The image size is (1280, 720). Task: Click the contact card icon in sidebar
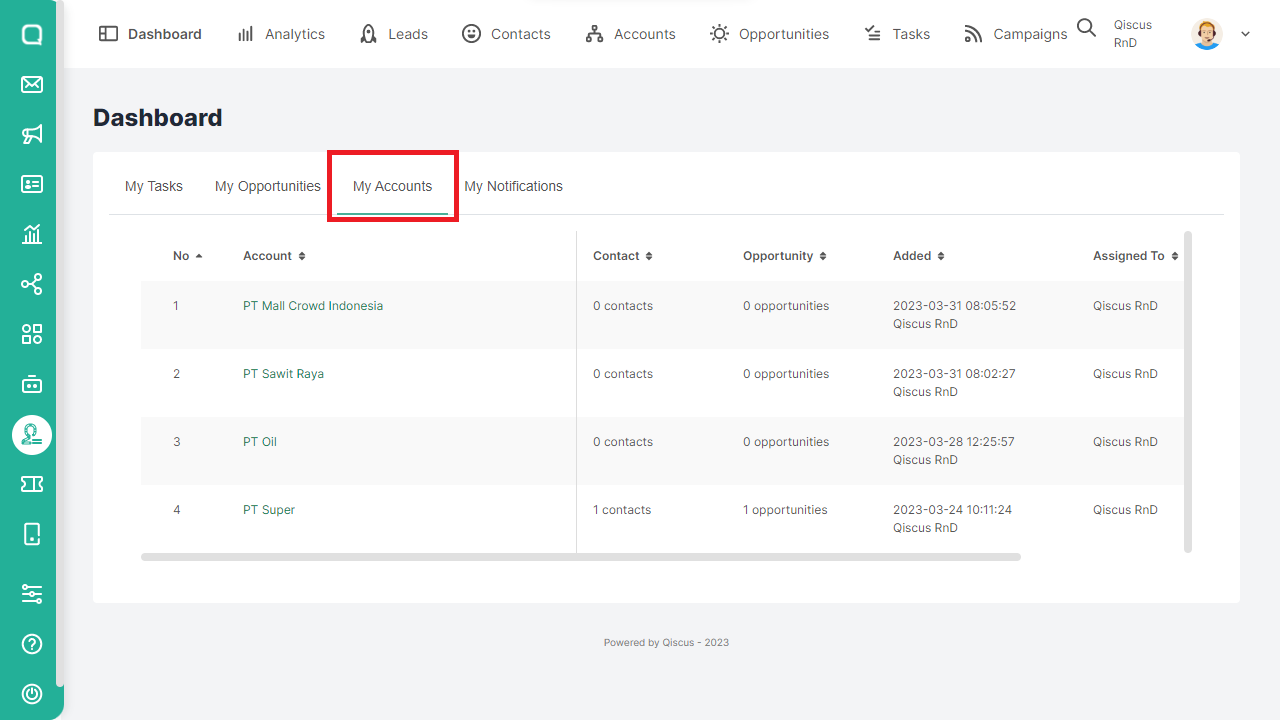coord(32,184)
